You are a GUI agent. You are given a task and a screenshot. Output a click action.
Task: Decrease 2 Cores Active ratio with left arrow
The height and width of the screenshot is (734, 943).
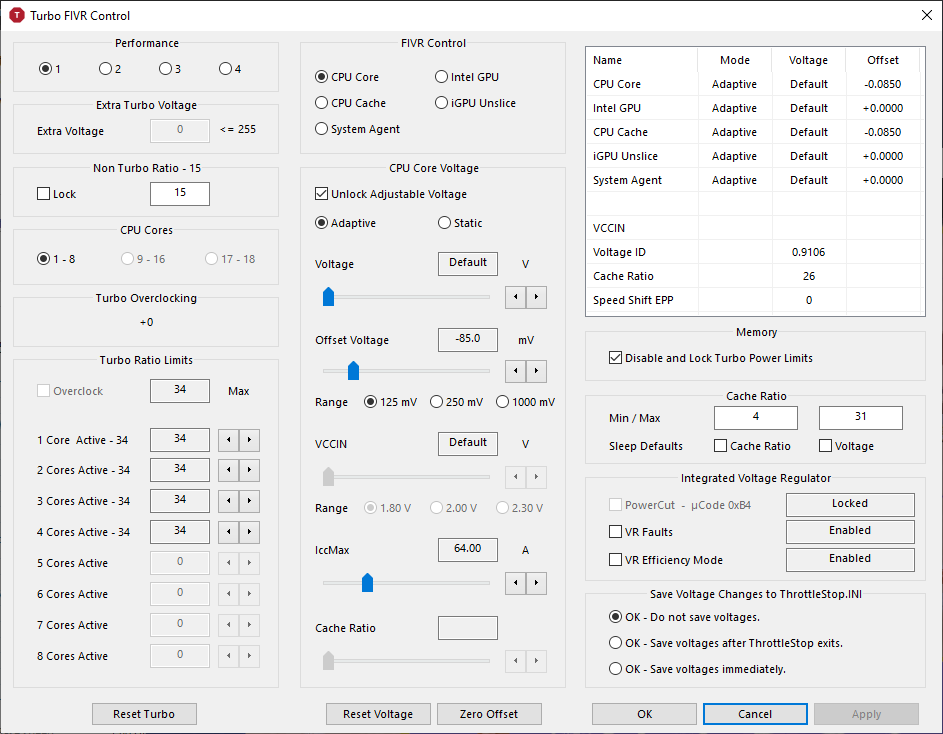point(229,471)
